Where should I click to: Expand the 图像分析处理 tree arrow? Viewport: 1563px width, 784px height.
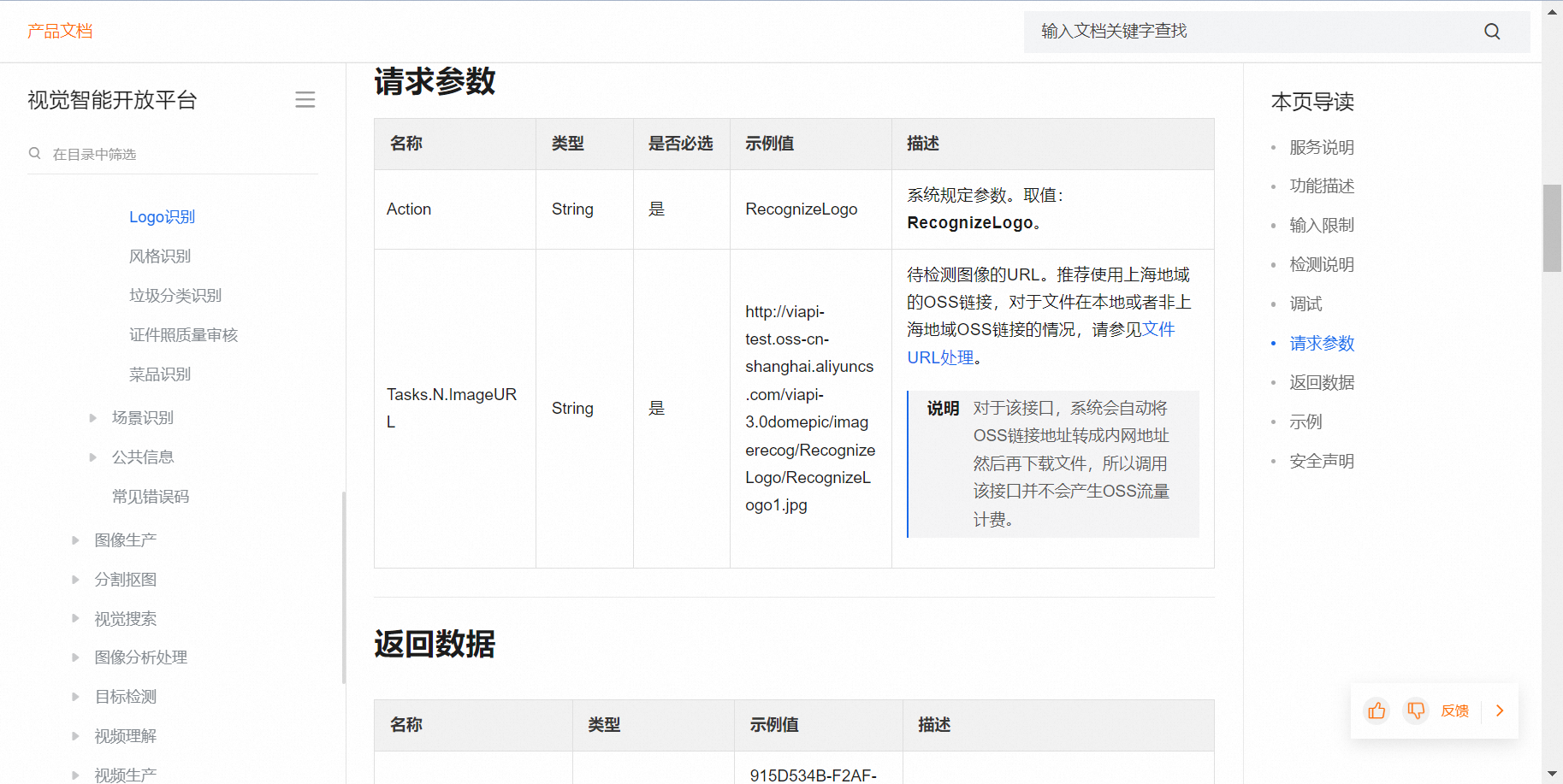tap(75, 657)
